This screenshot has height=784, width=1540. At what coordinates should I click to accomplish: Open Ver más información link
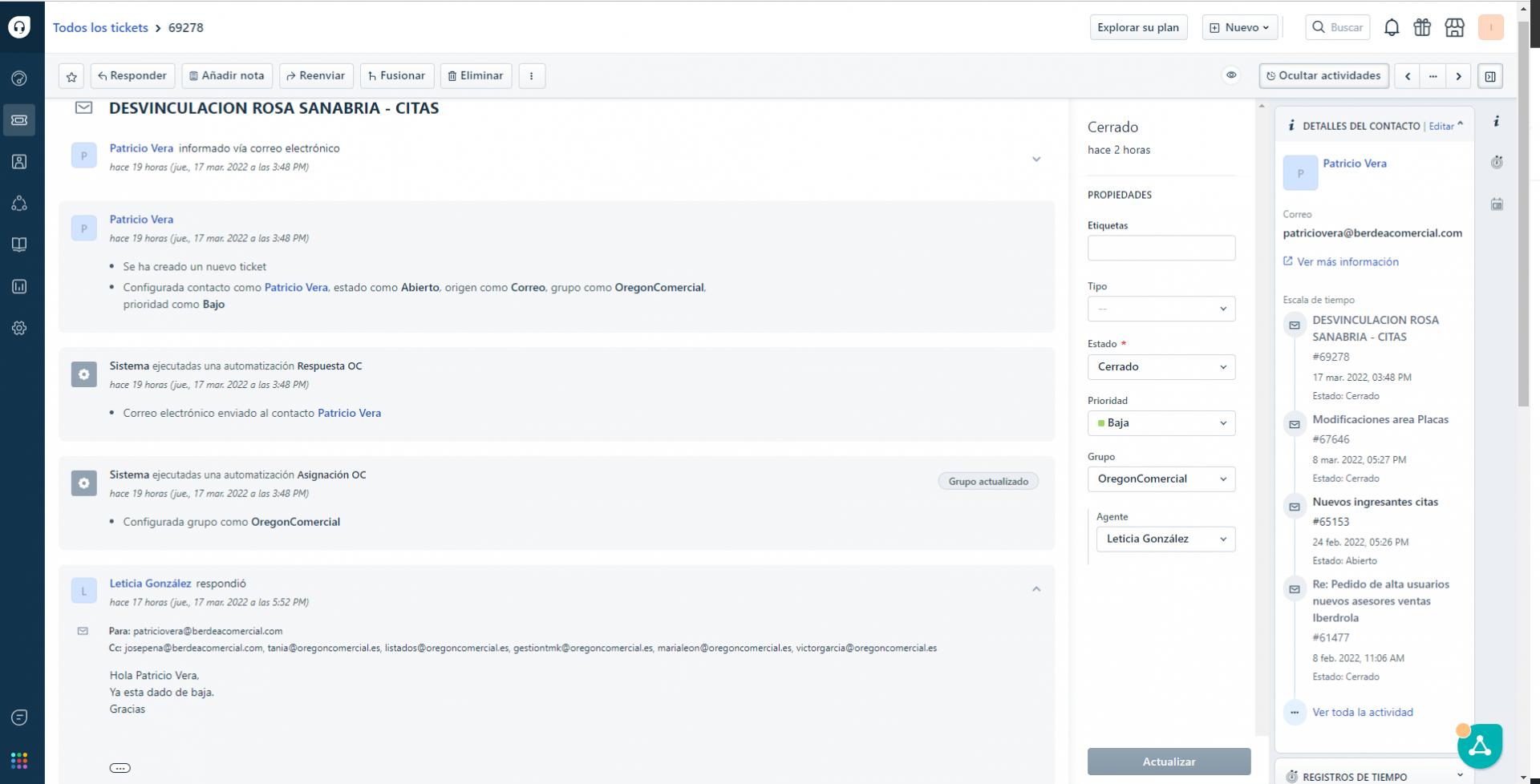pos(1347,261)
